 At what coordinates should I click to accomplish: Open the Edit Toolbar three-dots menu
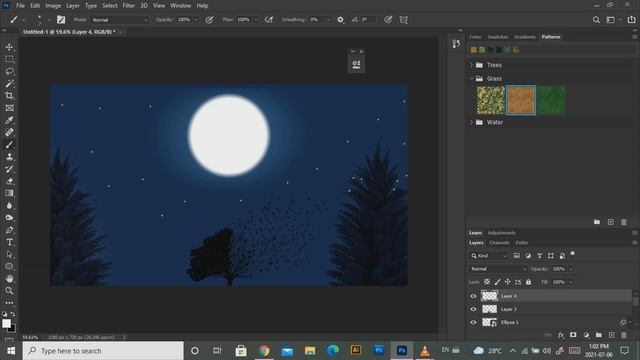[x=9, y=303]
